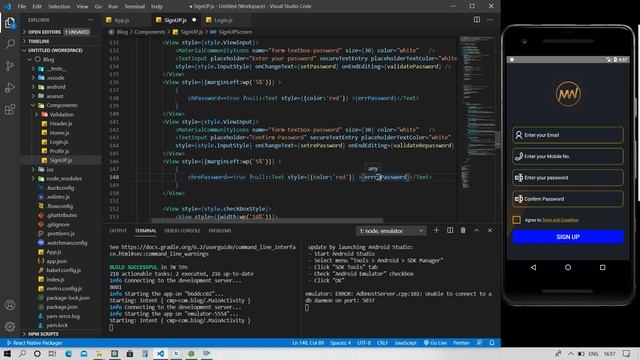This screenshot has height=360, width=640.
Task: Change JavaScript language mode
Action: [x=405, y=343]
